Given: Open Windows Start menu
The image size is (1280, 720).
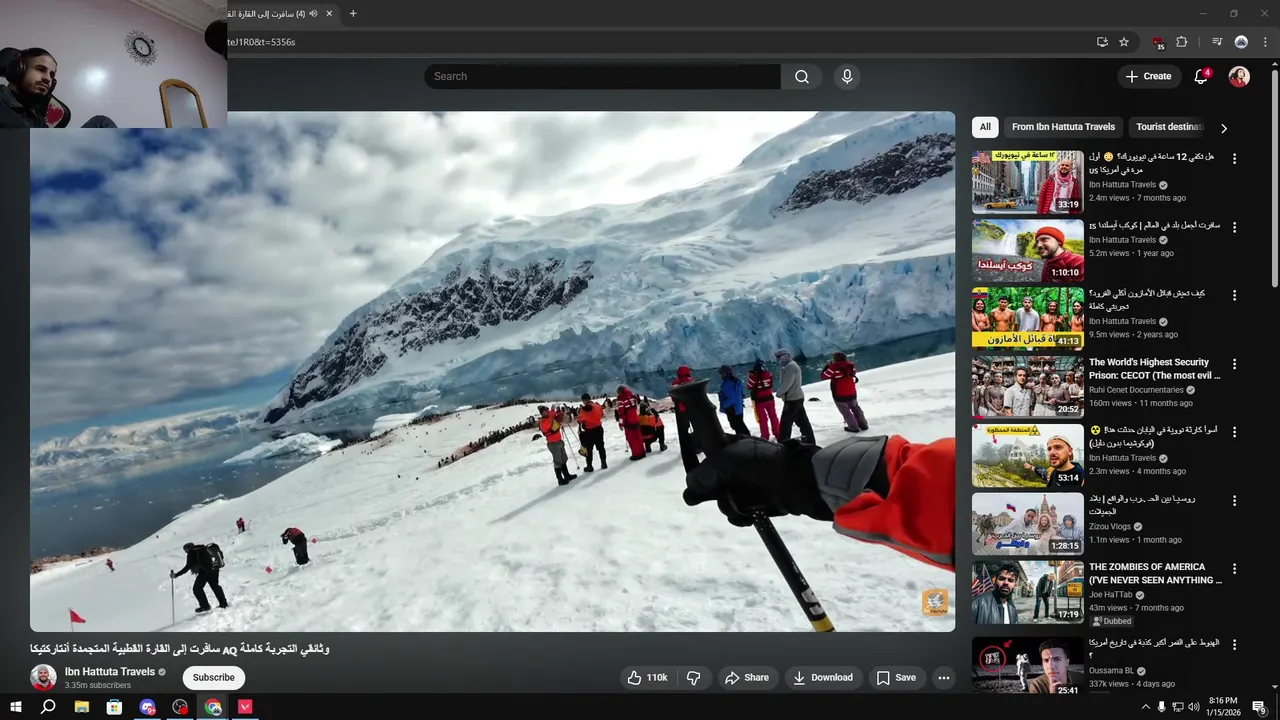Looking at the screenshot, I should pos(16,707).
